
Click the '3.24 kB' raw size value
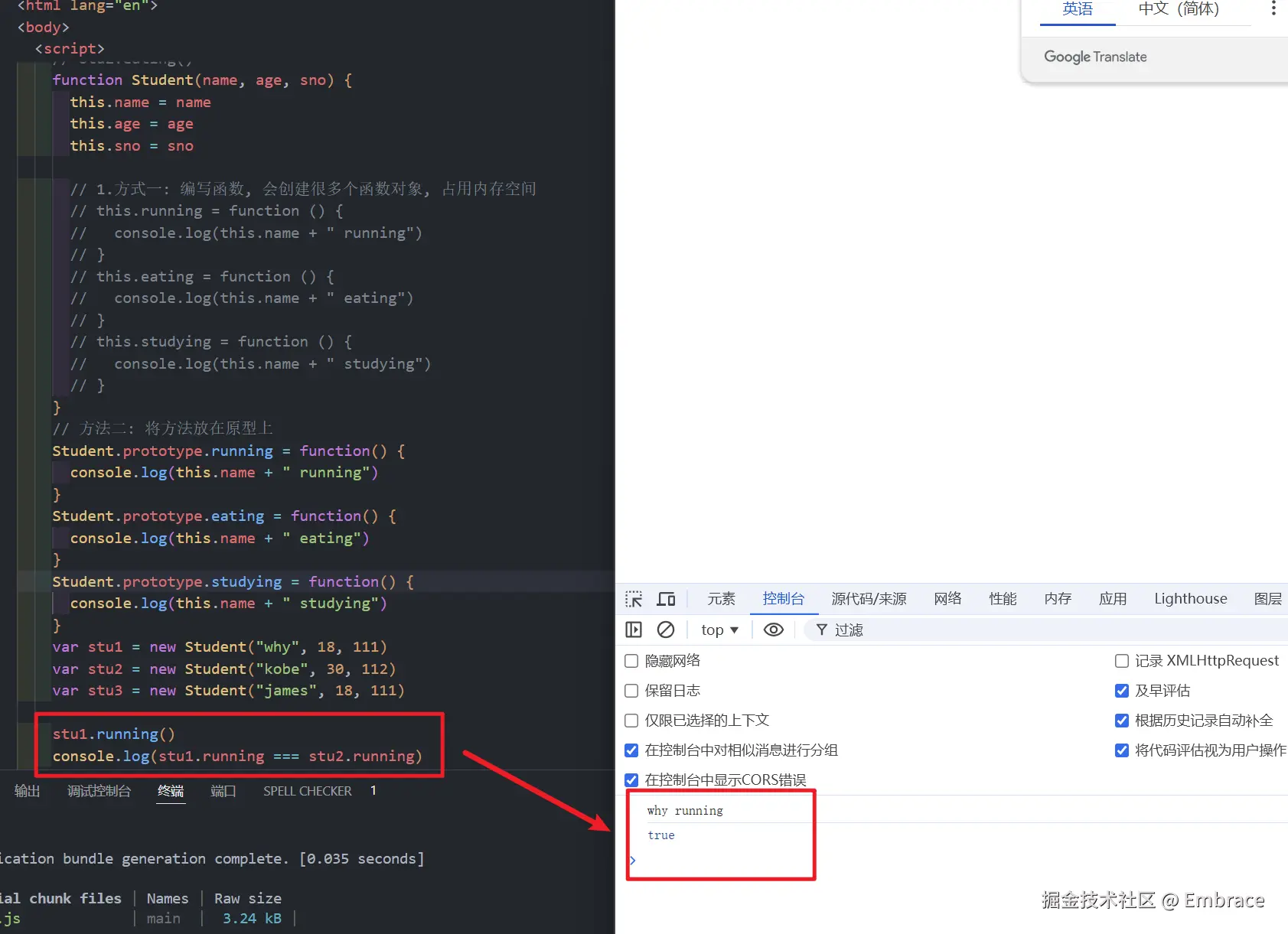(252, 919)
